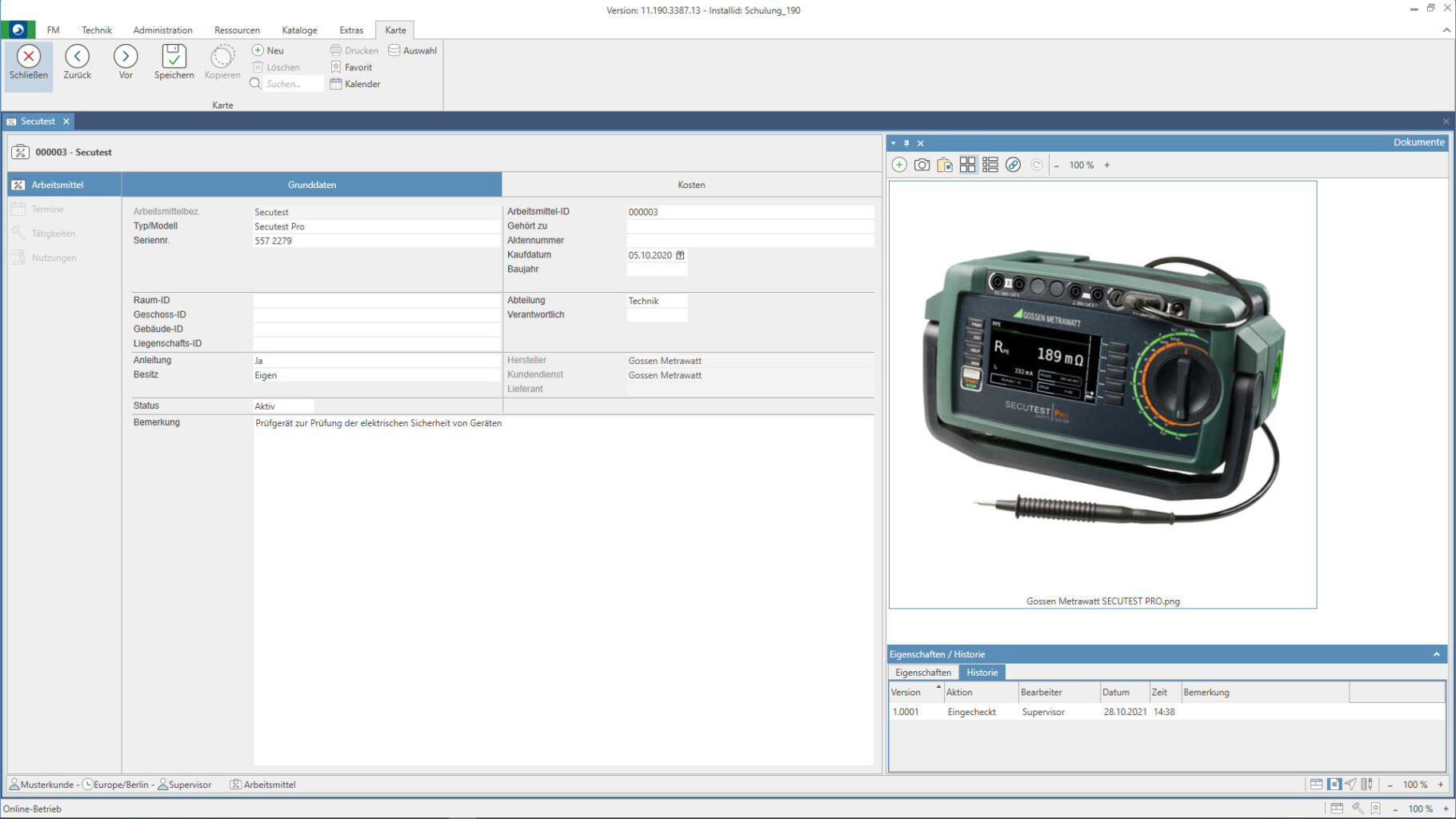This screenshot has width=1456, height=819.
Task: Collapse the Eigenschaften / Historie panel
Action: click(1436, 654)
